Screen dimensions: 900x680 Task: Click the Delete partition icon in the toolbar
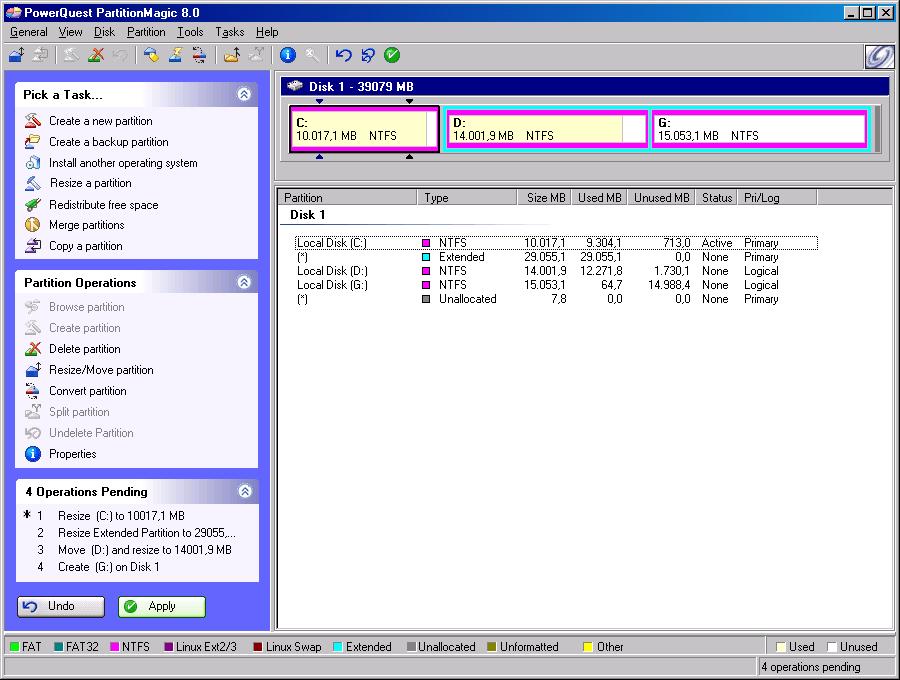tap(96, 55)
